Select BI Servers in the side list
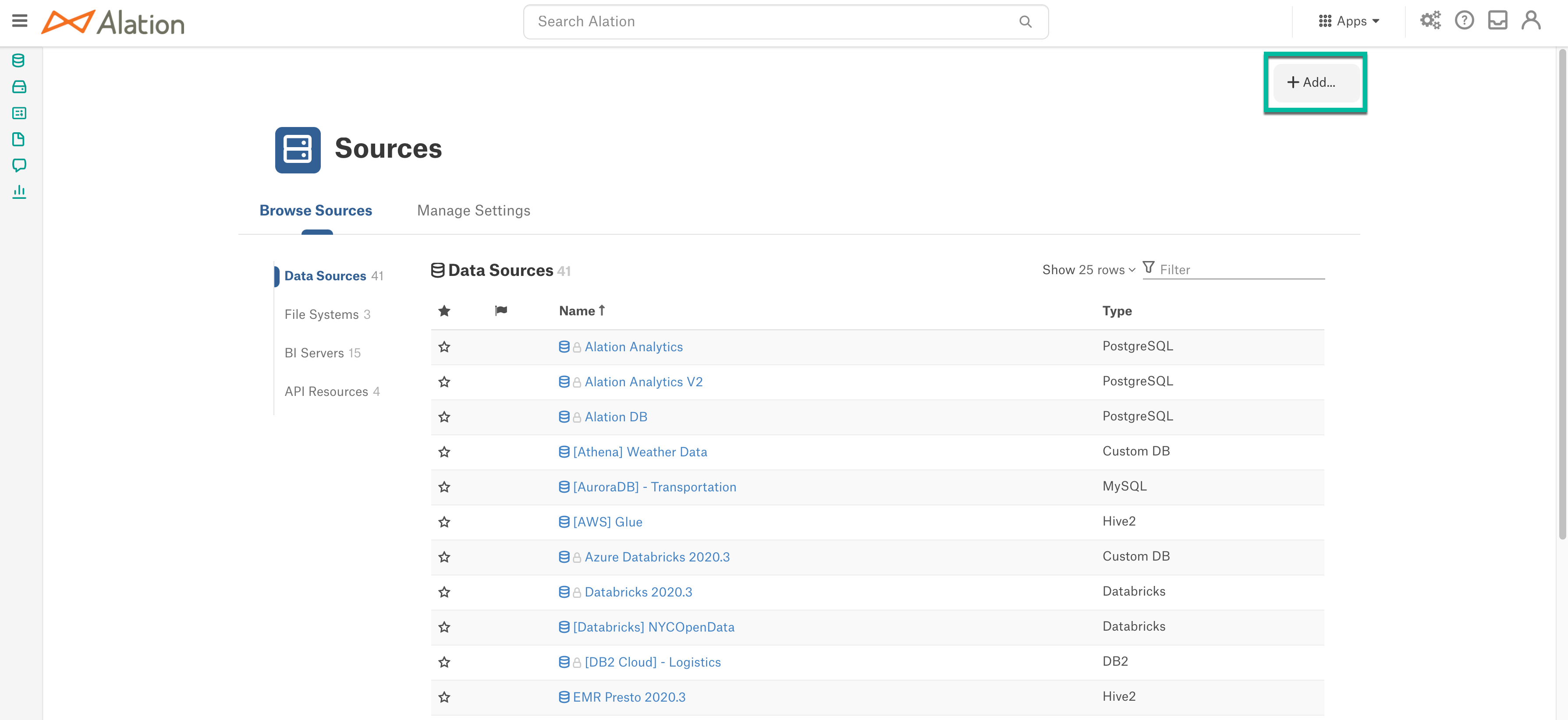 click(323, 353)
